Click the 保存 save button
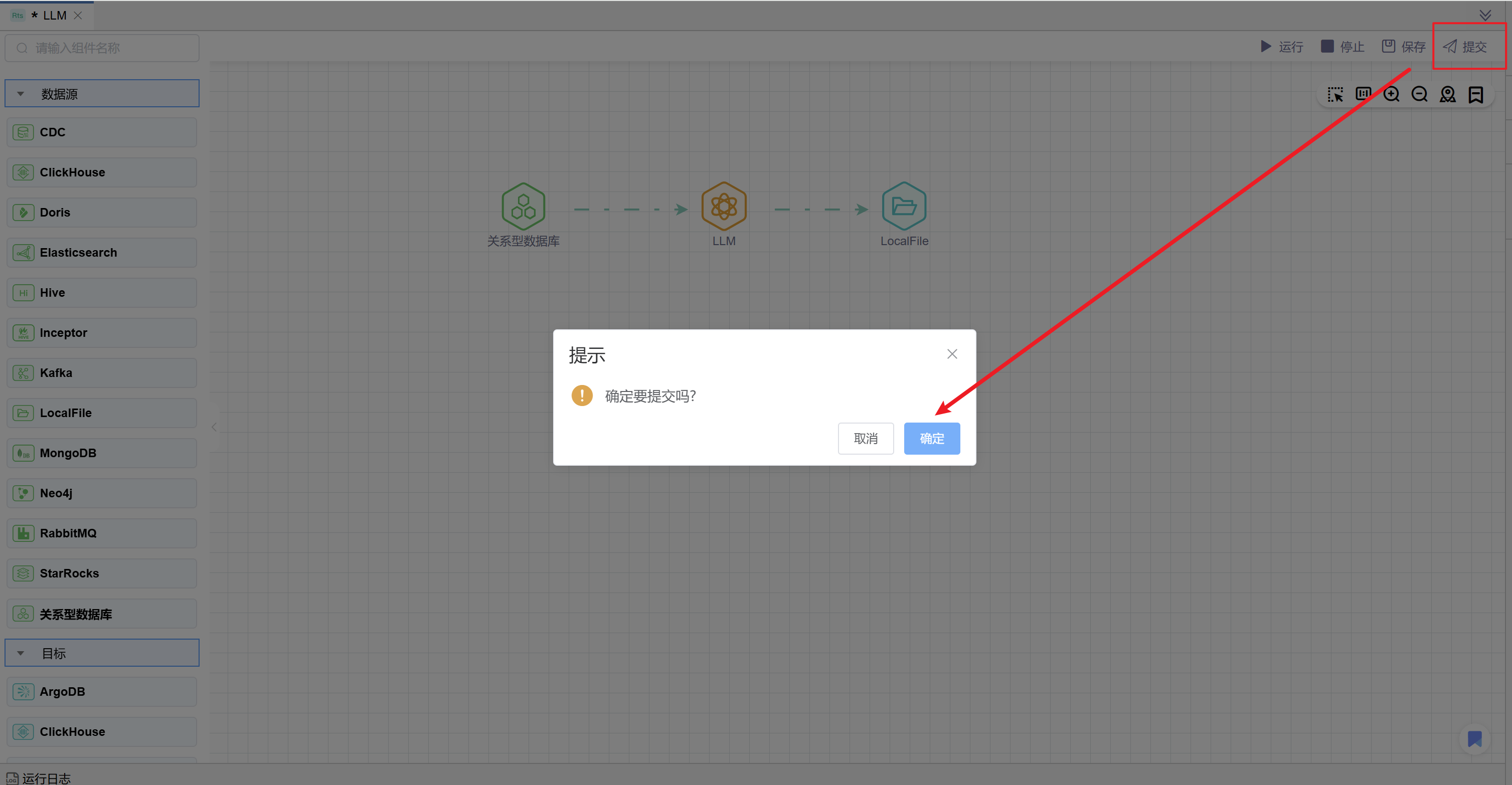This screenshot has height=785, width=1512. point(1403,46)
